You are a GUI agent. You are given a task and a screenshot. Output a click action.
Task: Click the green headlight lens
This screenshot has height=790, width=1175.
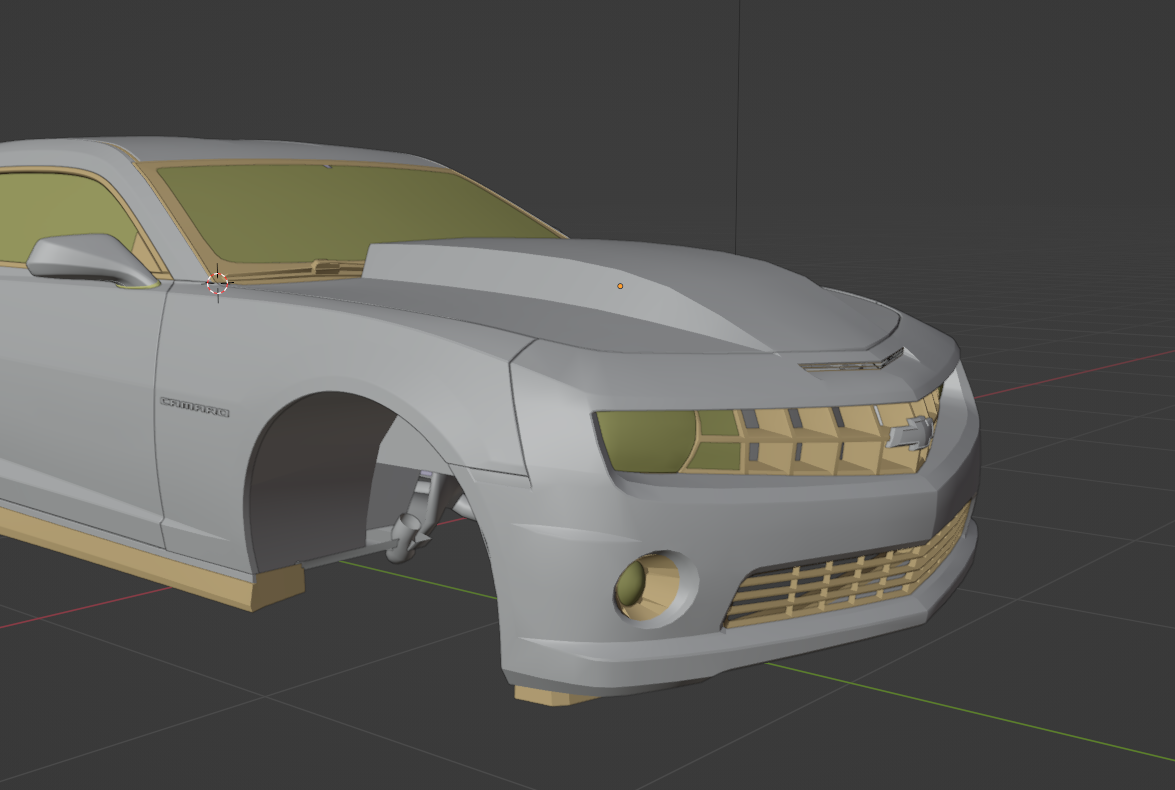[646, 441]
